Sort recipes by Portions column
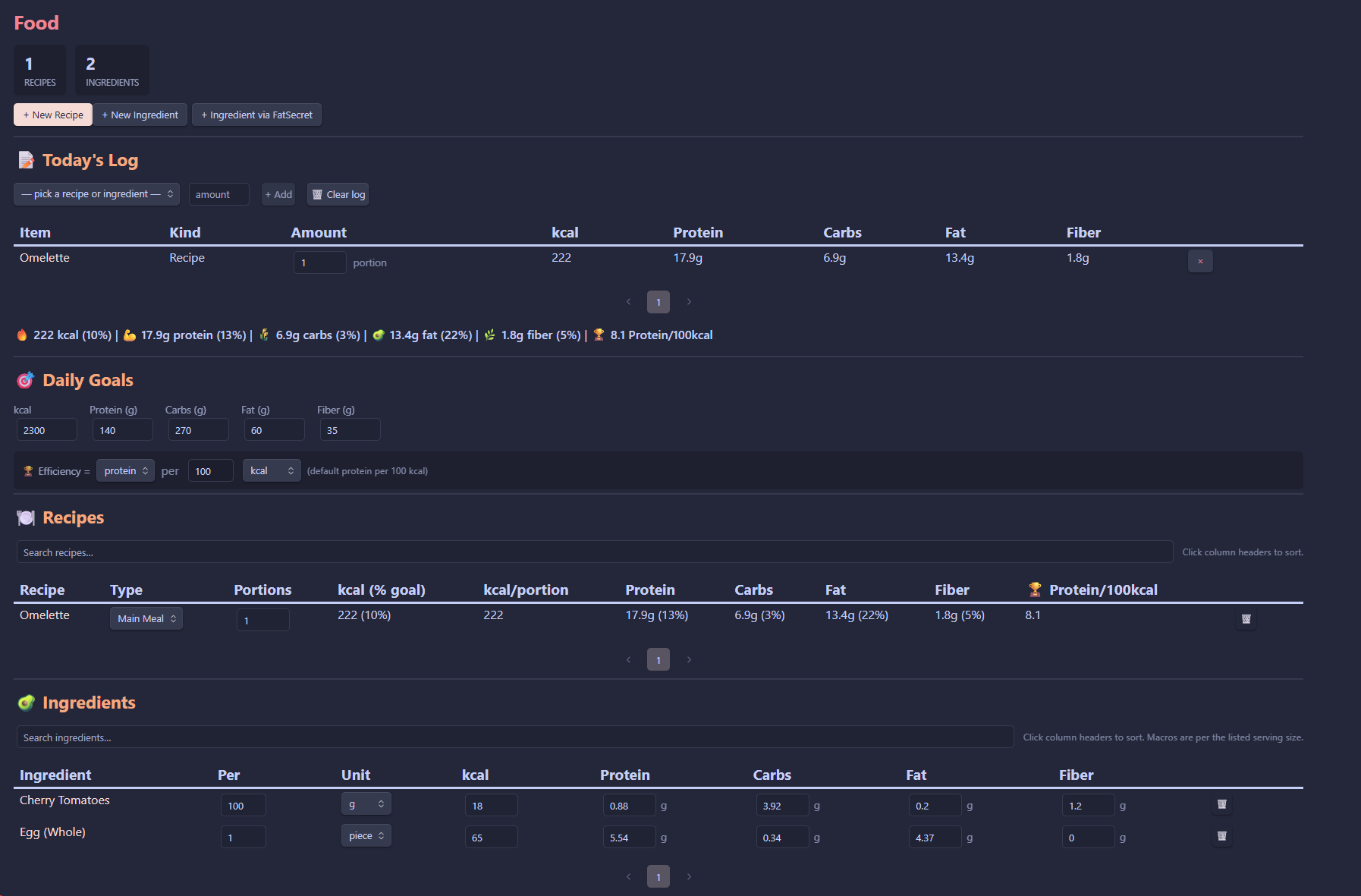The image size is (1361, 896). tap(262, 589)
